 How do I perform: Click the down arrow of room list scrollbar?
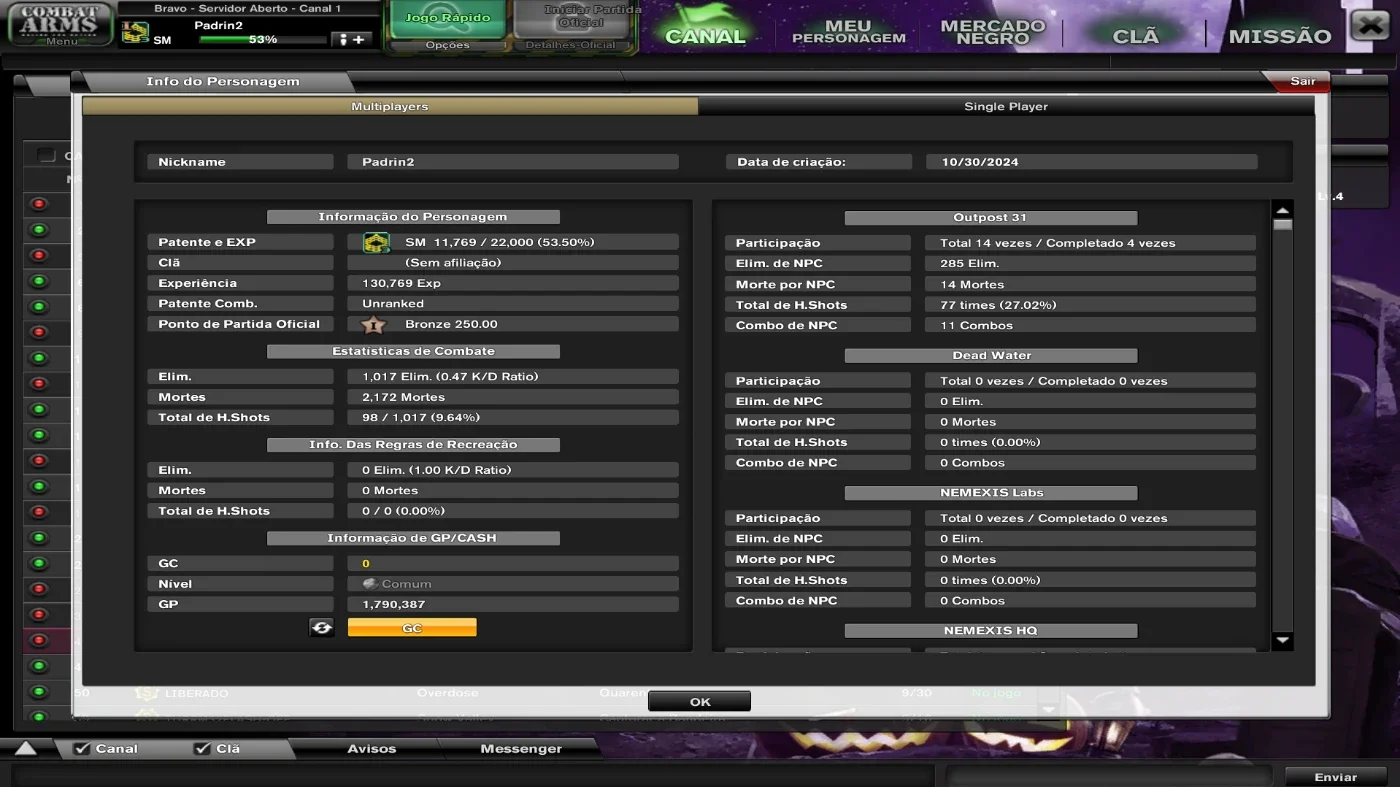tap(1048, 710)
